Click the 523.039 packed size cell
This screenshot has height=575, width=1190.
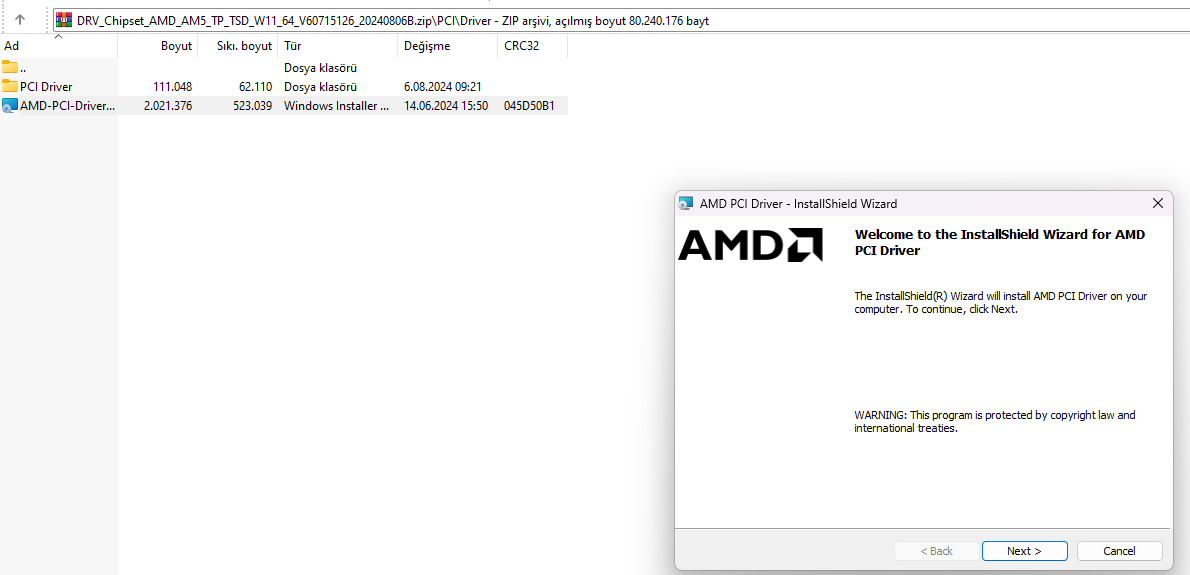[253, 105]
